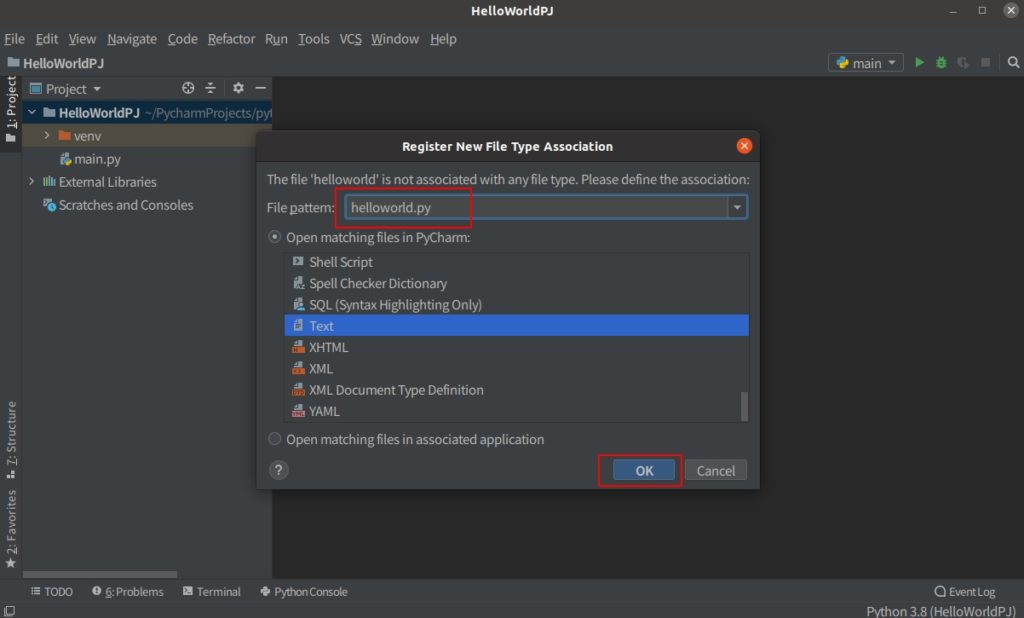Click the help question mark button
The width and height of the screenshot is (1024, 618).
coord(279,470)
